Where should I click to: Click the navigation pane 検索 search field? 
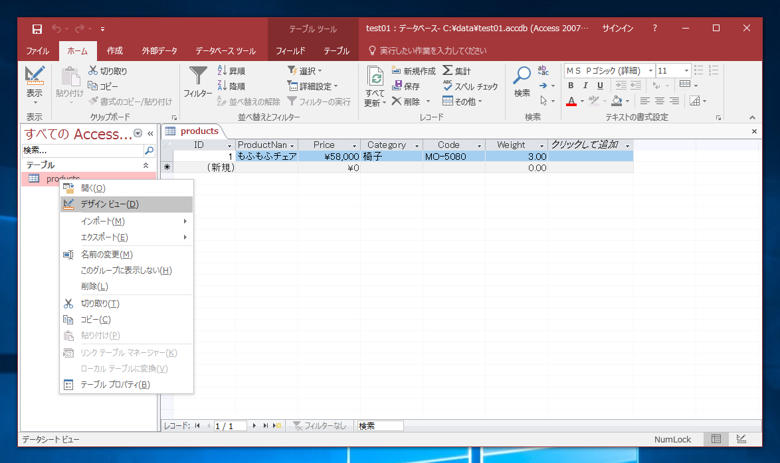[83, 150]
